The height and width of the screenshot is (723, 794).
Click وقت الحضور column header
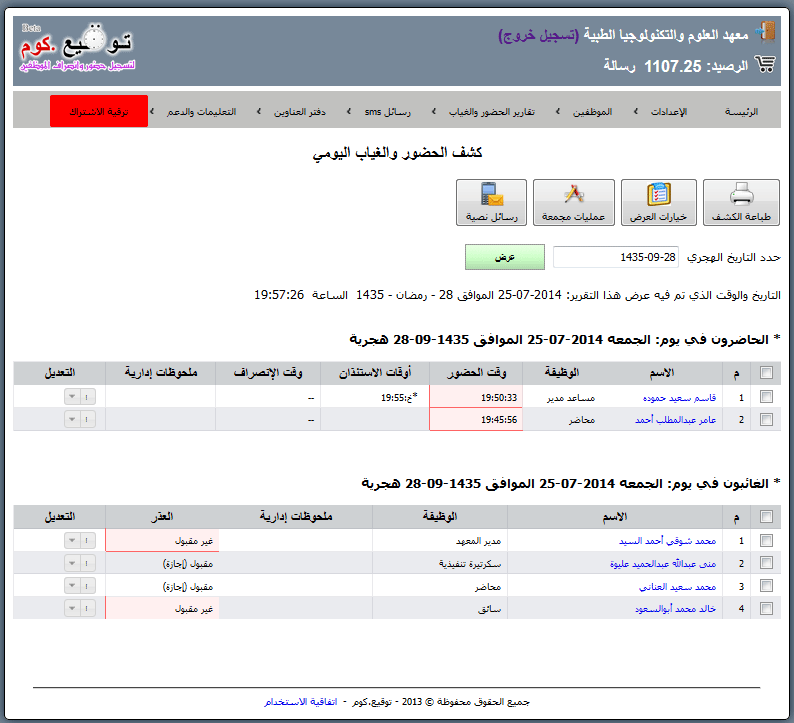tap(476, 373)
